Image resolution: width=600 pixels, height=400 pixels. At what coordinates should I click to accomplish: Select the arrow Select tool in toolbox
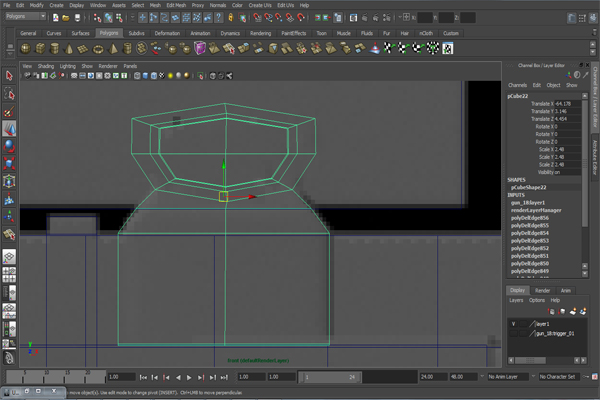coord(9,76)
